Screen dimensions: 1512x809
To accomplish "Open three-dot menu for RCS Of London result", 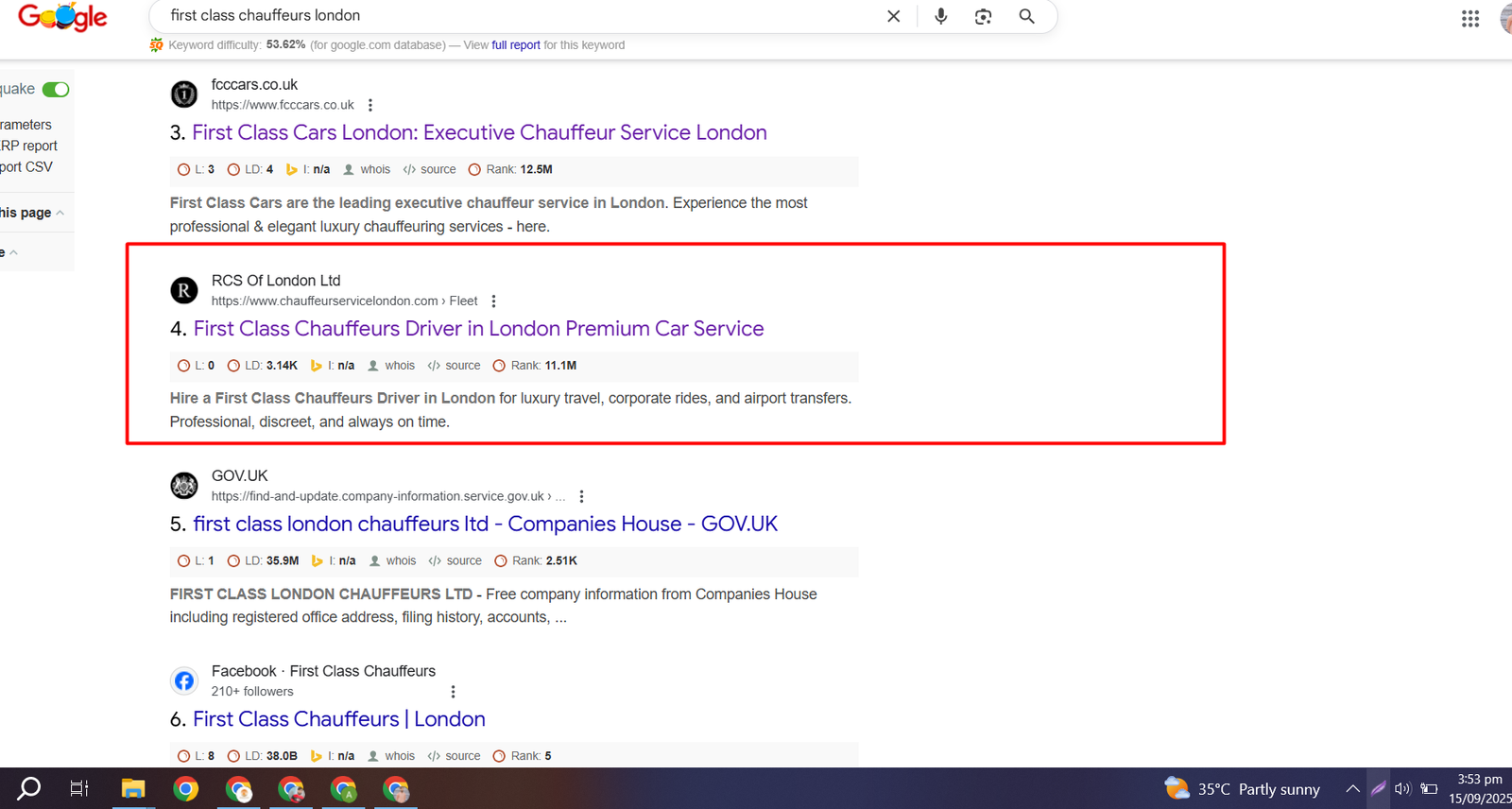I will pyautogui.click(x=493, y=301).
